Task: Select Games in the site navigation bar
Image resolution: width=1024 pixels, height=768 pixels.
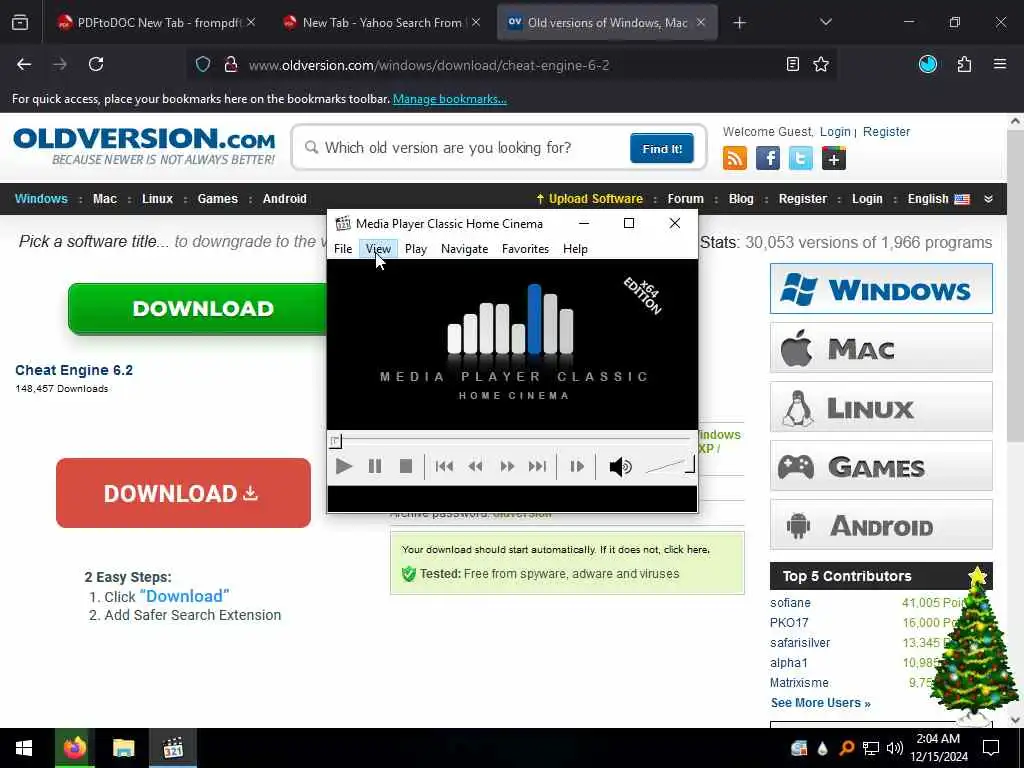Action: [x=217, y=199]
